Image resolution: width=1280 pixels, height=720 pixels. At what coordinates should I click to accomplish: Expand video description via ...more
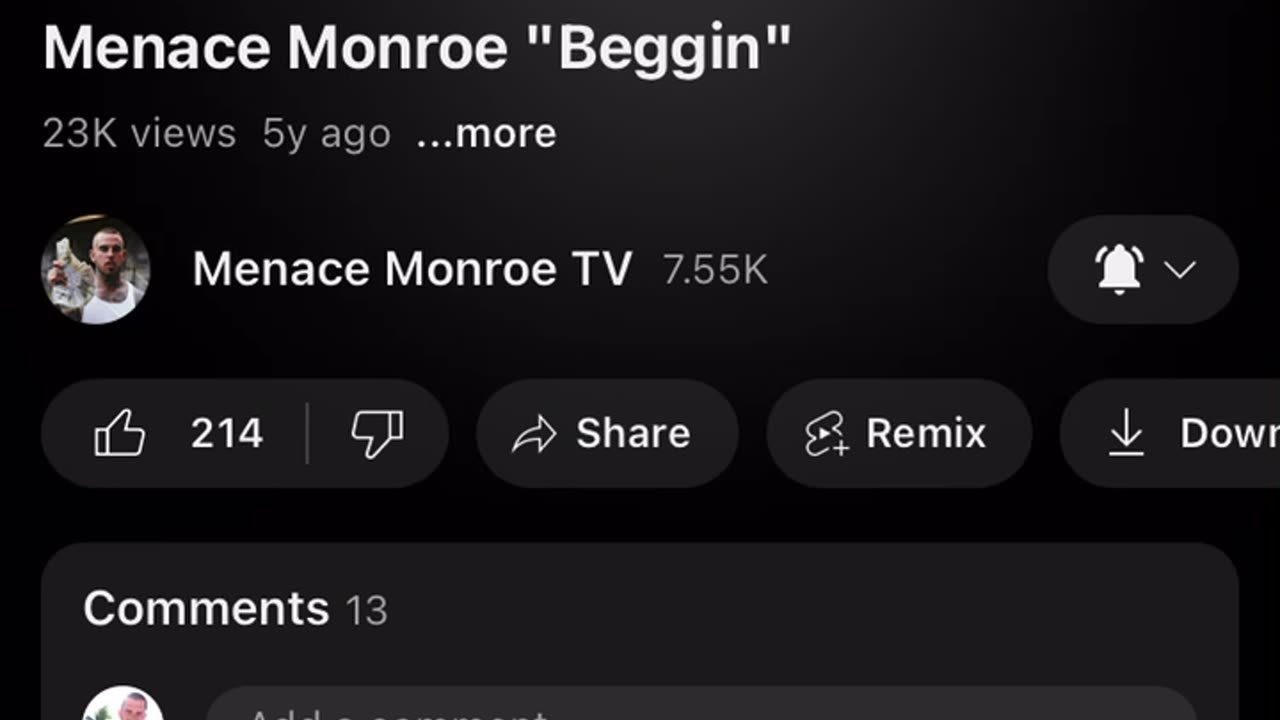click(x=486, y=133)
